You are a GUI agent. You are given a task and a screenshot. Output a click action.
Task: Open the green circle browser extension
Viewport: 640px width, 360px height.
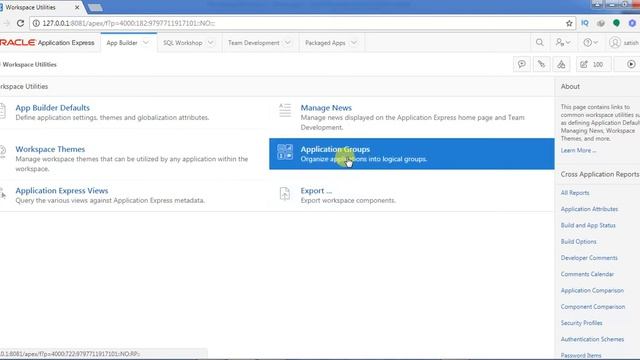[616, 23]
